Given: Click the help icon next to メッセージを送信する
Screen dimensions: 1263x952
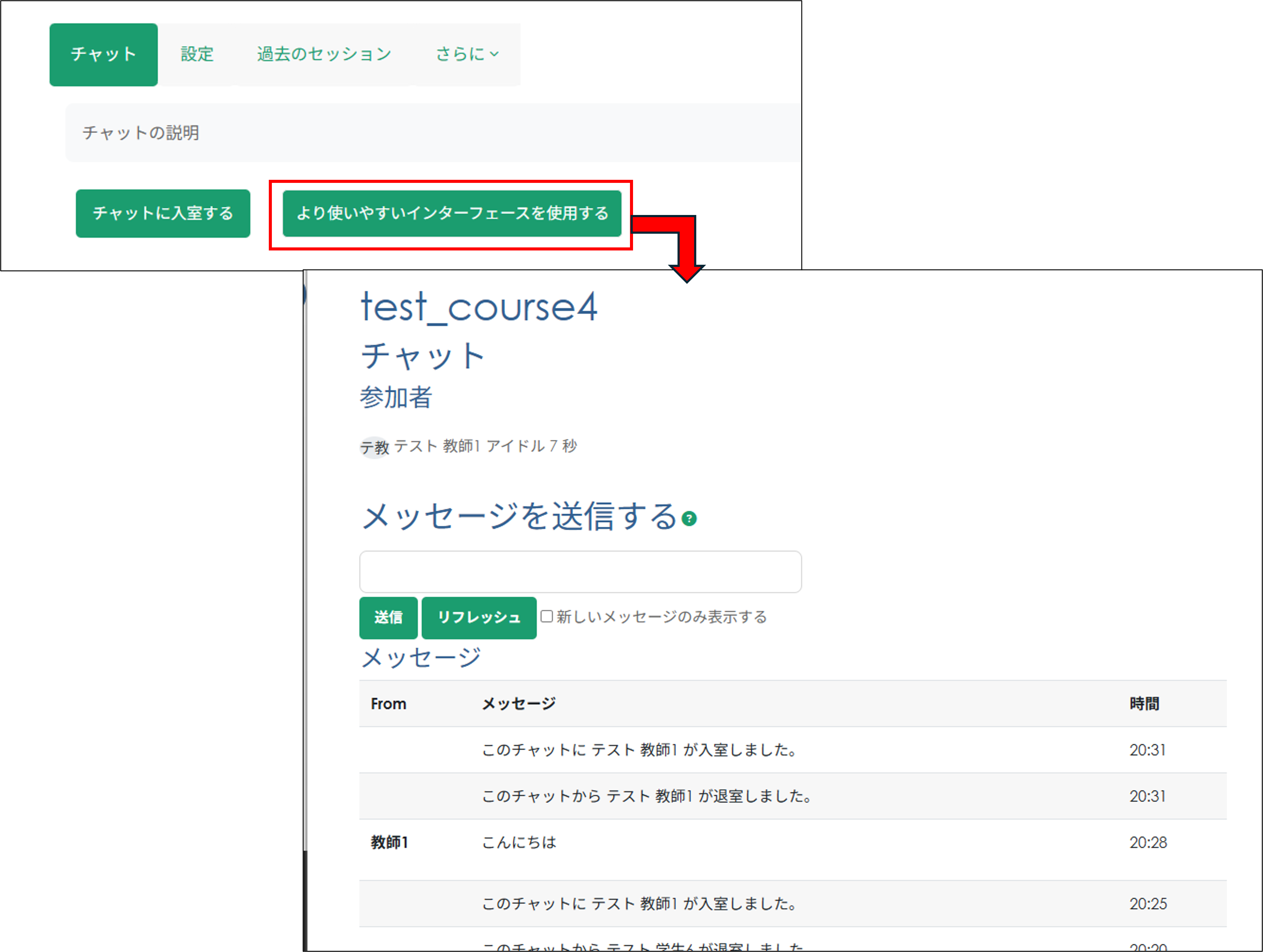Looking at the screenshot, I should tap(689, 518).
